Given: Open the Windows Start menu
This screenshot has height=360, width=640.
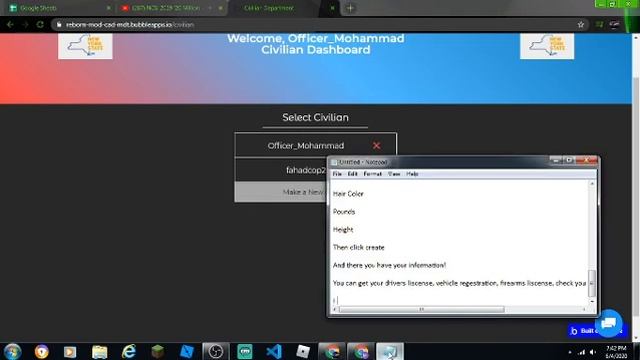Looking at the screenshot, I should click(x=12, y=351).
